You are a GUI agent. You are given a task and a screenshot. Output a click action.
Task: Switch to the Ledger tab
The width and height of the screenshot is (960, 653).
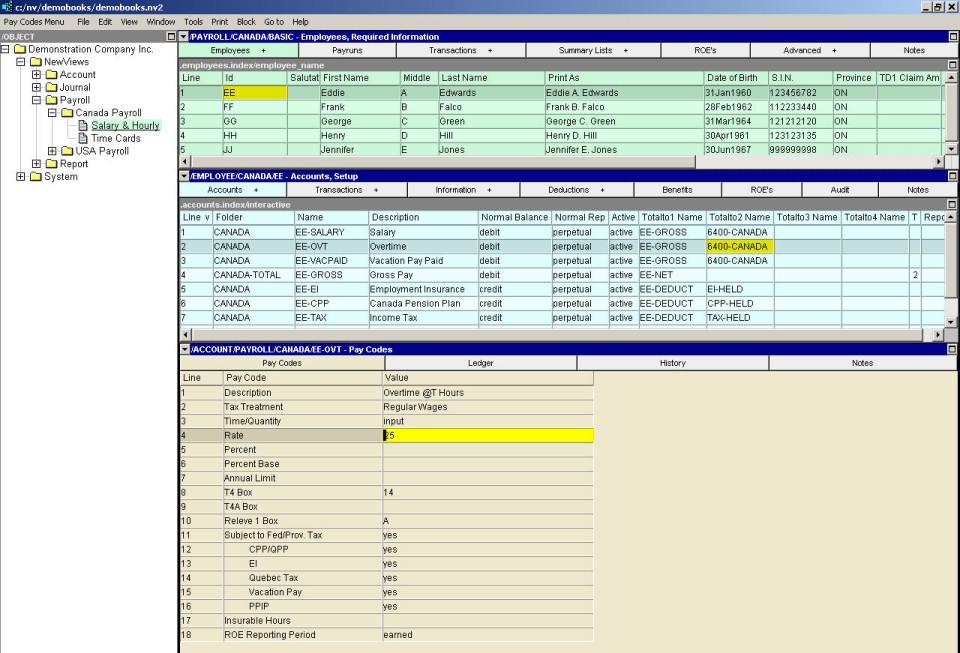[x=480, y=363]
